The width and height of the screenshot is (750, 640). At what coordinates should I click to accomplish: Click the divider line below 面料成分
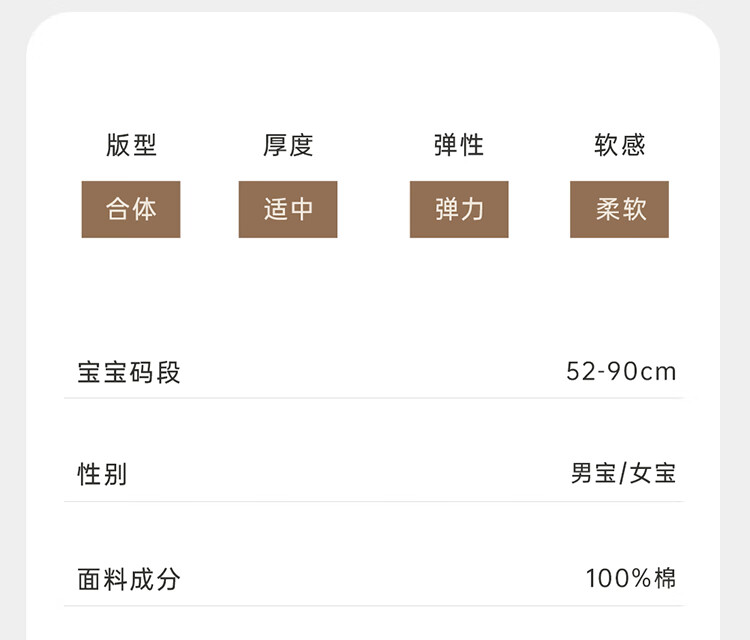pyautogui.click(x=374, y=605)
